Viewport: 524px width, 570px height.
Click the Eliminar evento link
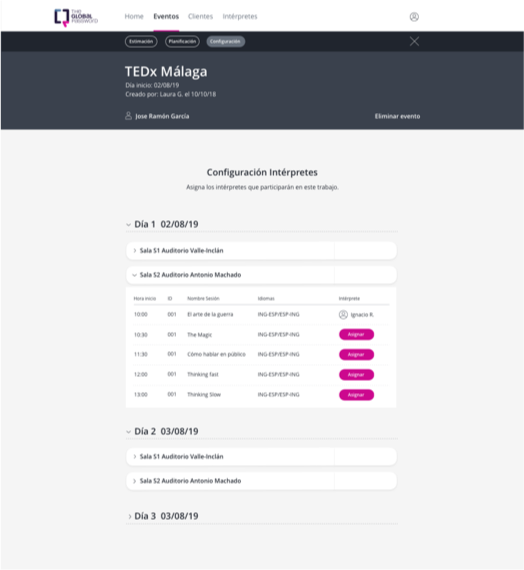[397, 116]
